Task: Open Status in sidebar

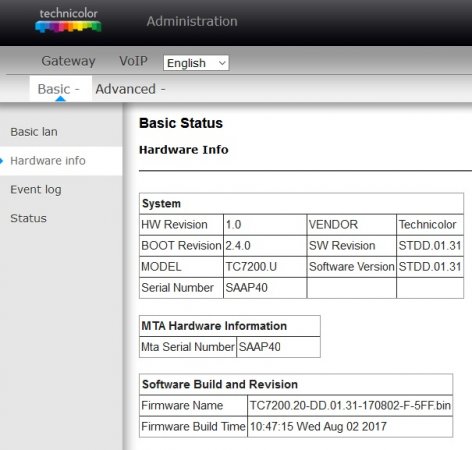Action: (29, 218)
